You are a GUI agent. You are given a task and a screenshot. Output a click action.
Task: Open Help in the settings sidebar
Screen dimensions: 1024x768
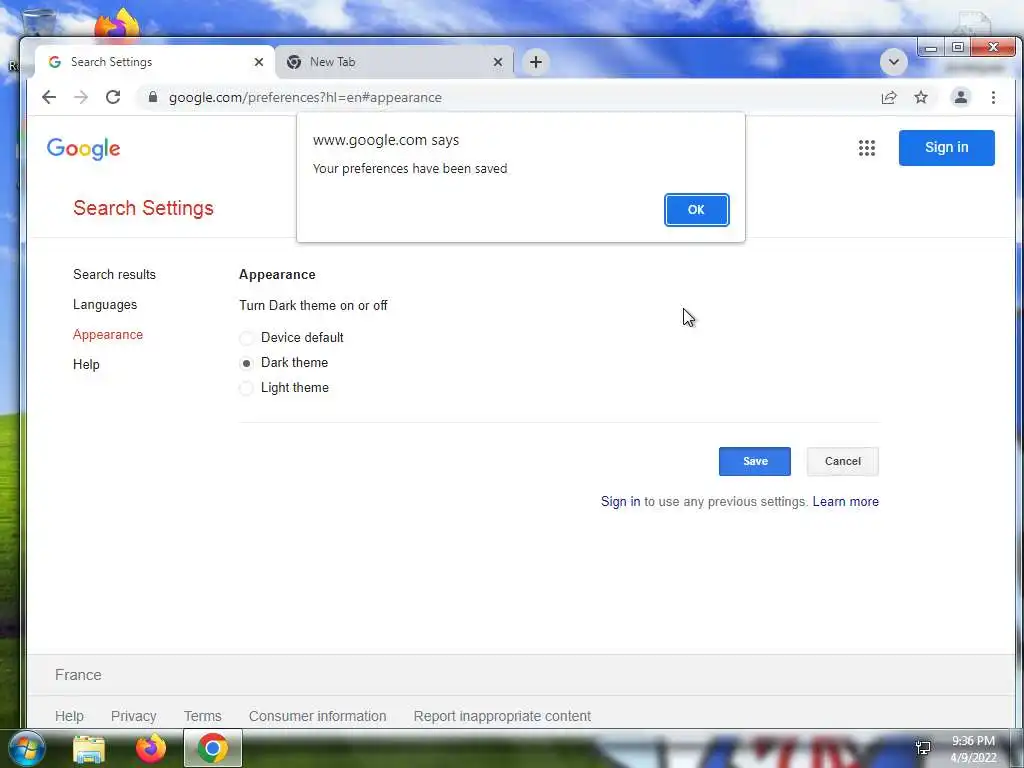[x=86, y=364]
